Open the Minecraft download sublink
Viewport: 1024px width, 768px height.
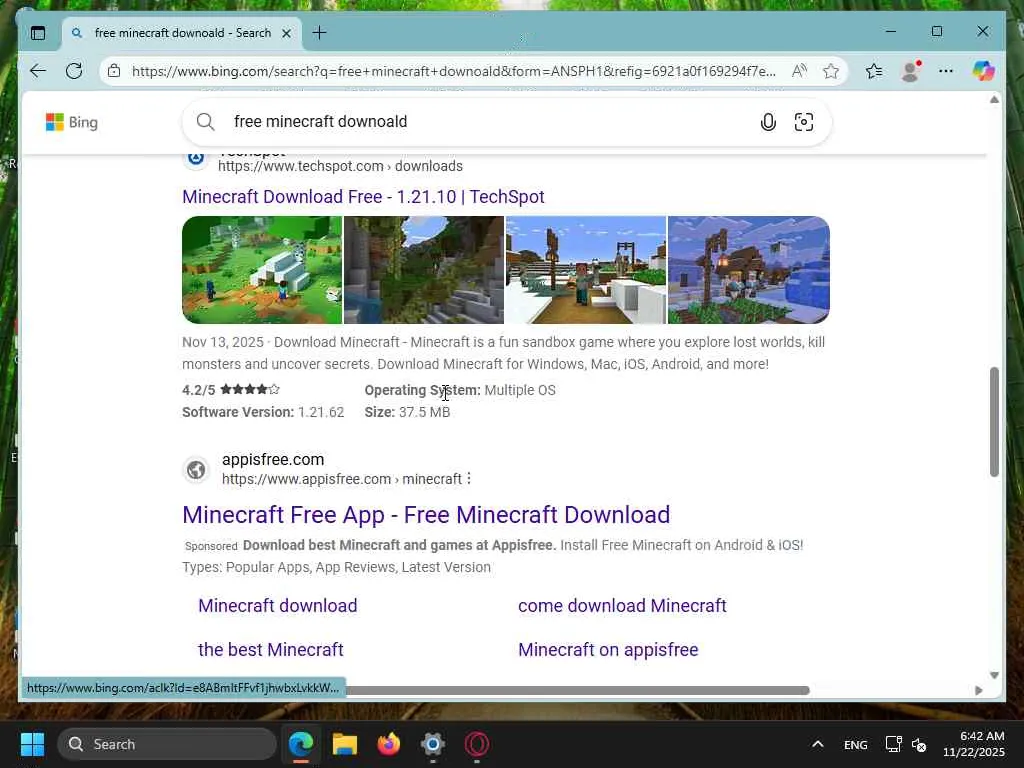[278, 605]
